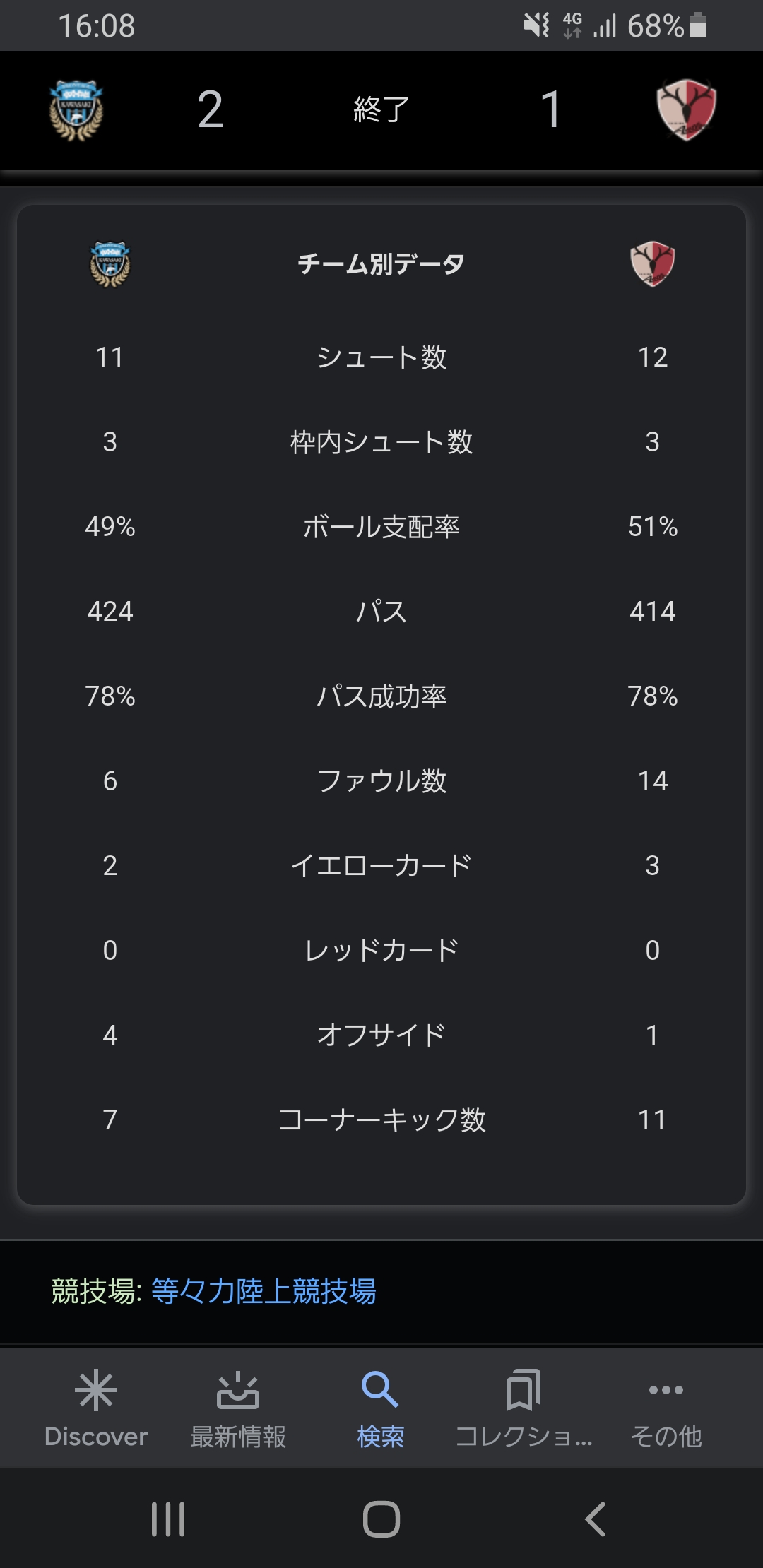
Task: Tap the Android recent apps button
Action: 168,1519
